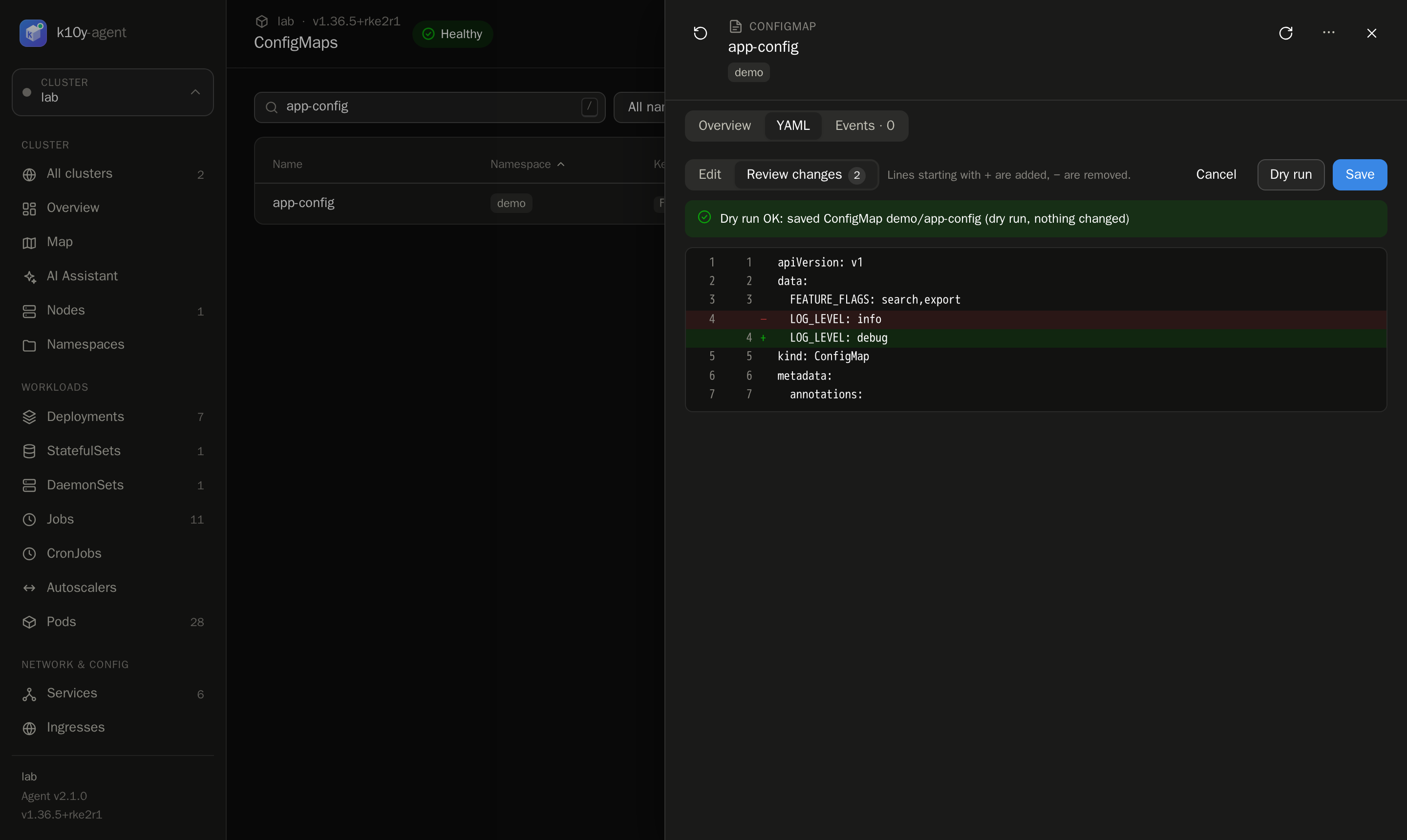Image resolution: width=1407 pixels, height=840 pixels.
Task: Open DaemonSets icon in sidebar
Action: pyautogui.click(x=29, y=485)
